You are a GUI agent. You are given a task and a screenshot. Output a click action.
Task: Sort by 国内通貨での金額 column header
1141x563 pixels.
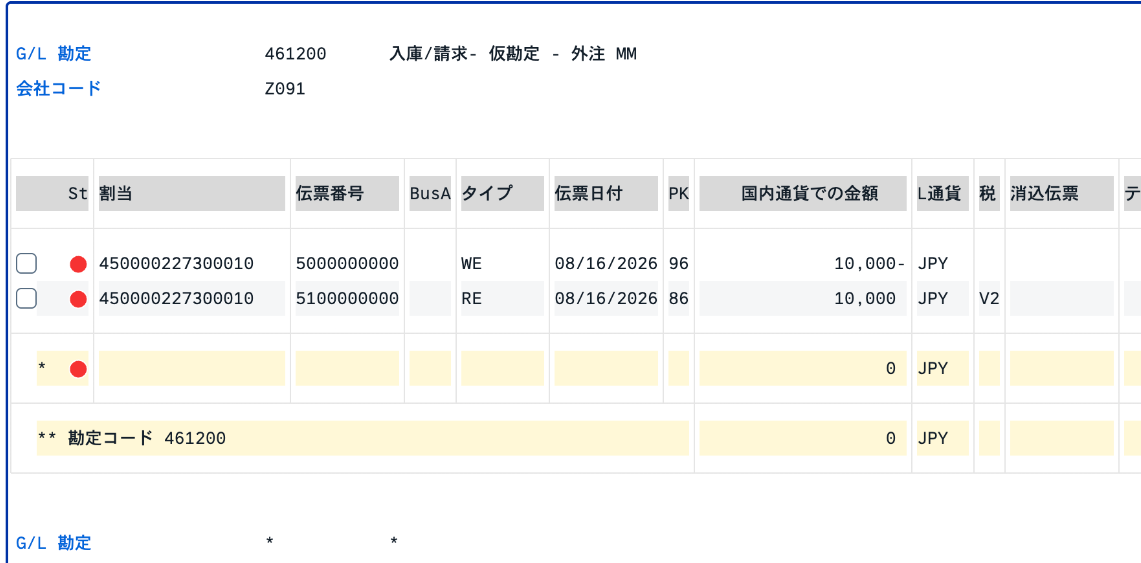803,193
